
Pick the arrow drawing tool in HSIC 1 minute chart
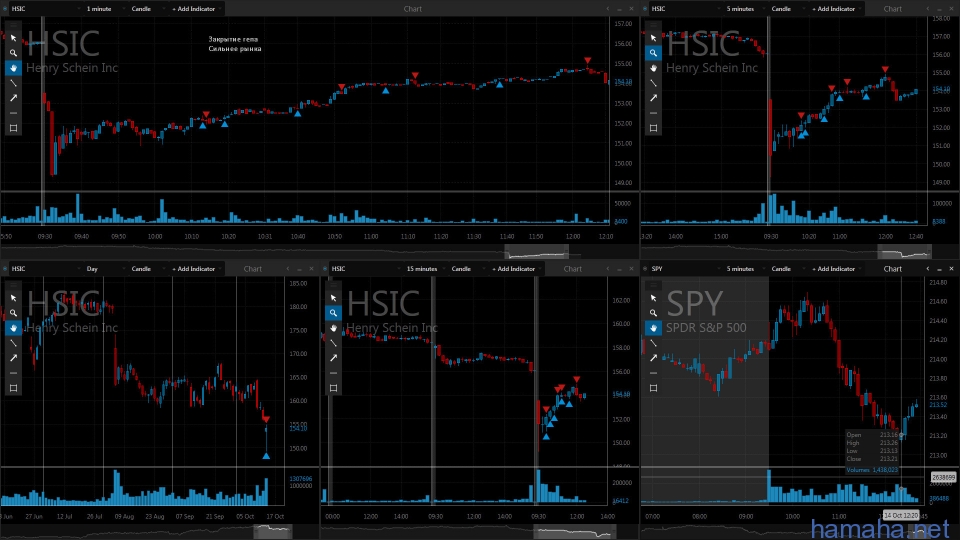point(13,98)
